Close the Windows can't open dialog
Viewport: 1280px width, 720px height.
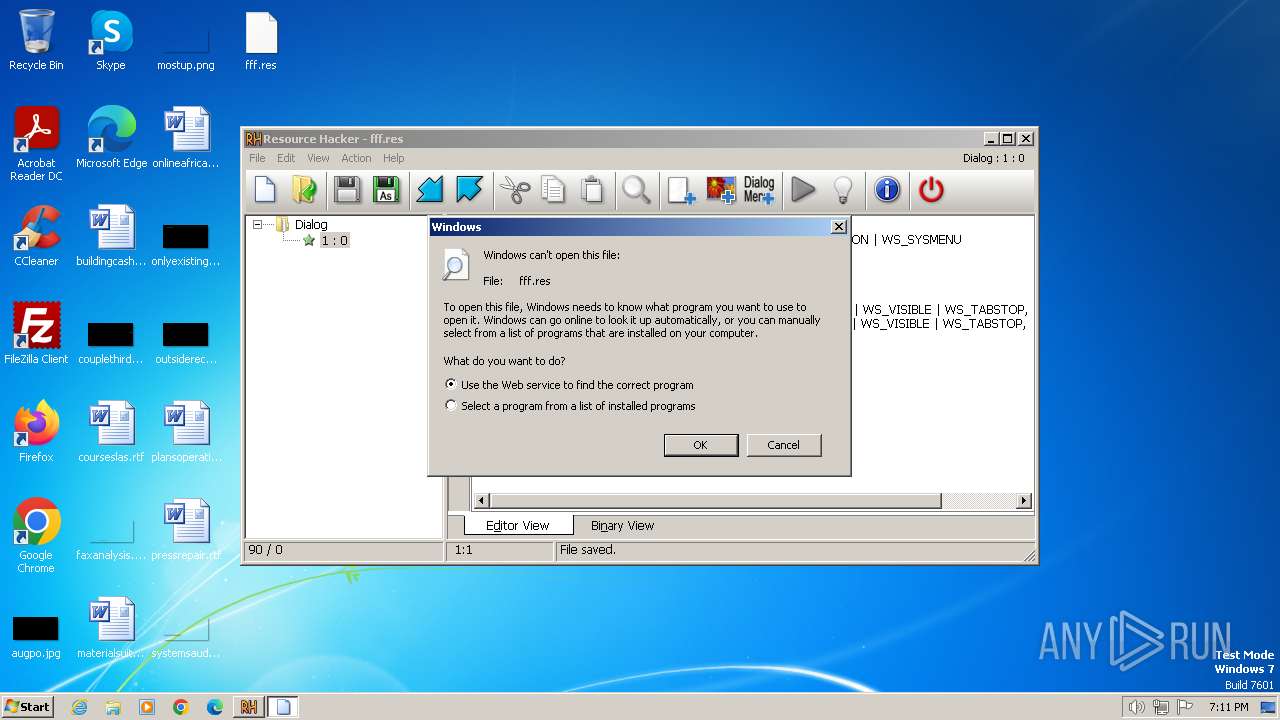839,227
